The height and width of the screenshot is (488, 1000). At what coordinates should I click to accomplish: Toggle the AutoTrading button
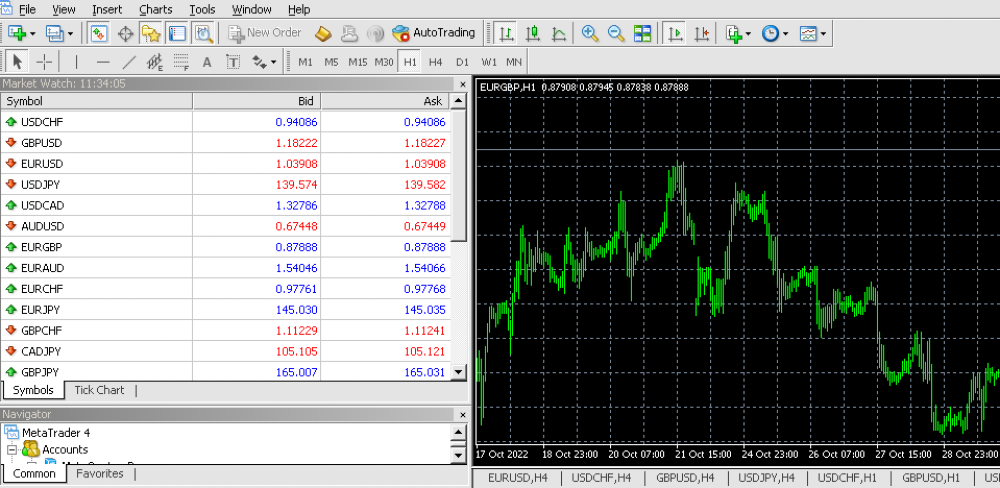click(434, 33)
